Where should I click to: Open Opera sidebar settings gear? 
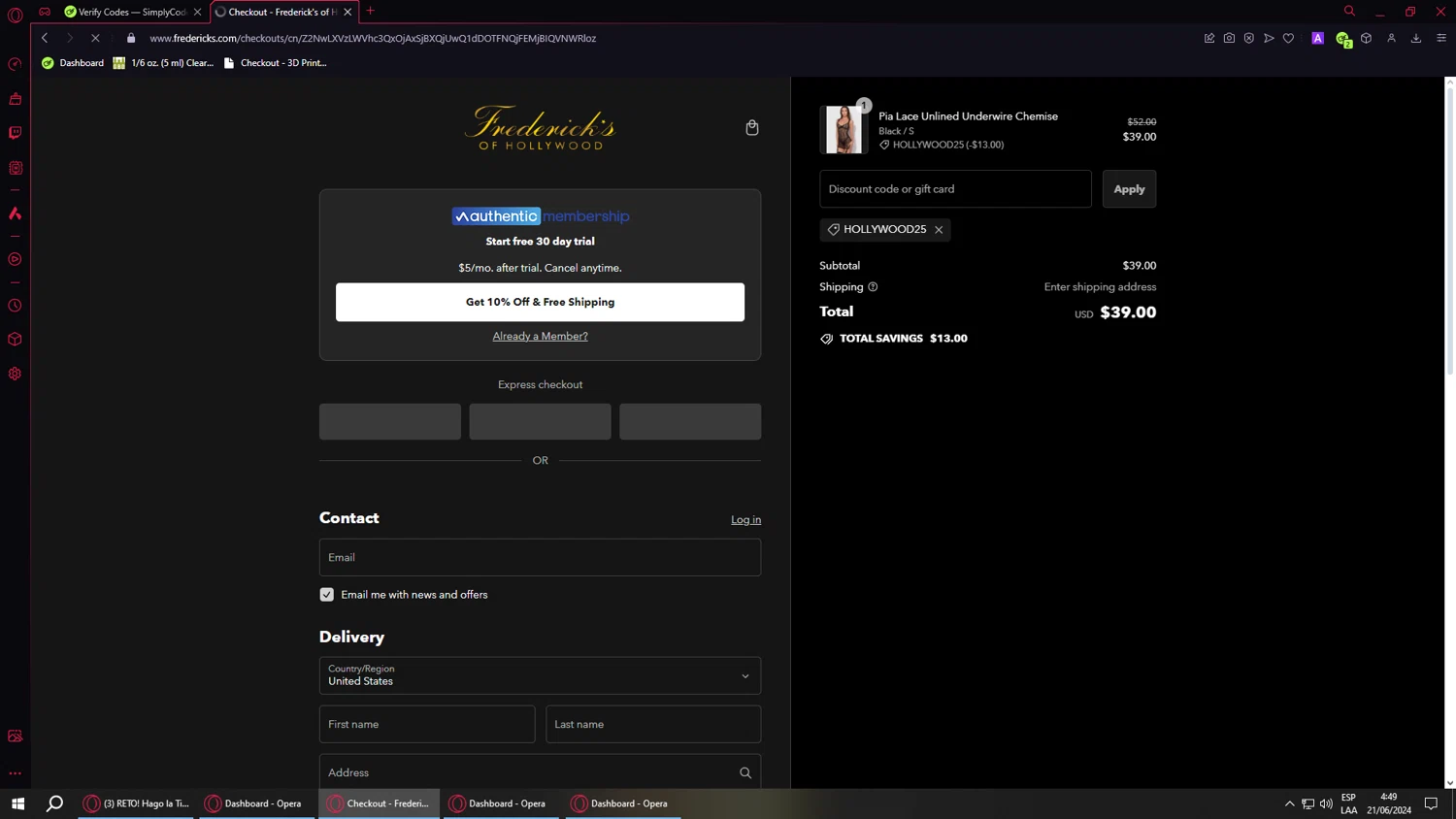pos(15,374)
